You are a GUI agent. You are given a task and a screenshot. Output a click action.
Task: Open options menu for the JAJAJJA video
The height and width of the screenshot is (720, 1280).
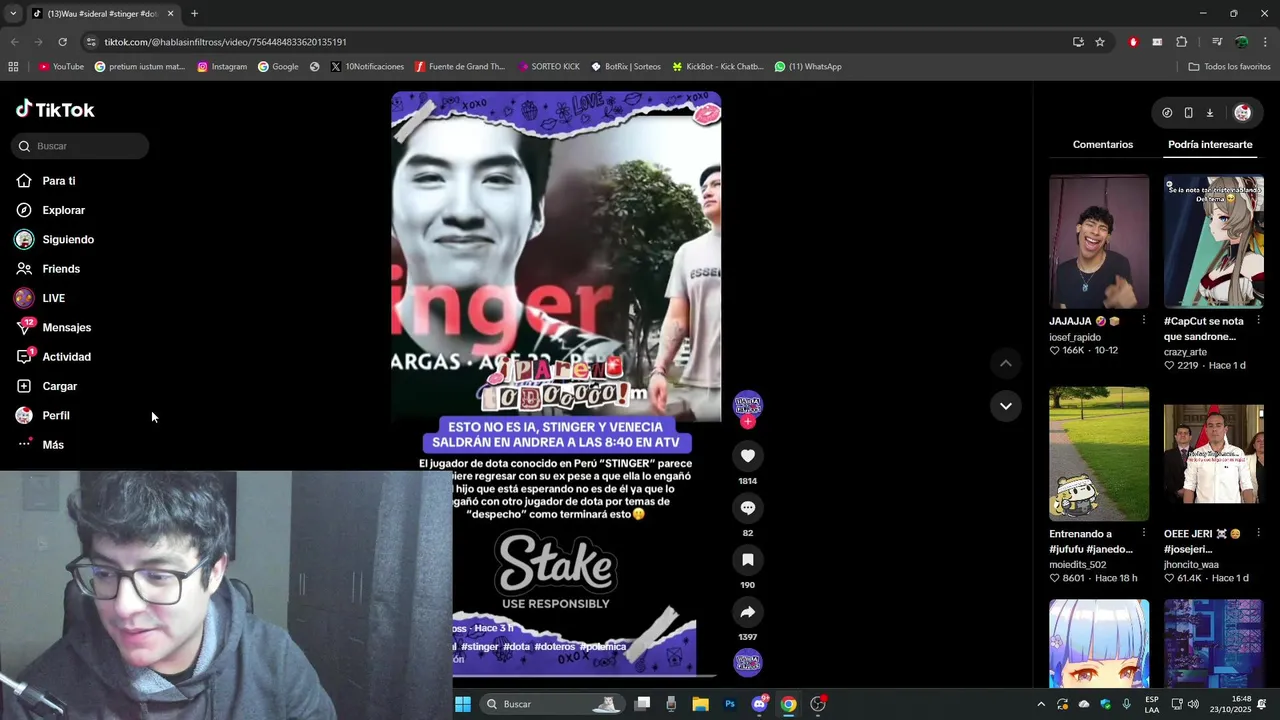[x=1143, y=321]
